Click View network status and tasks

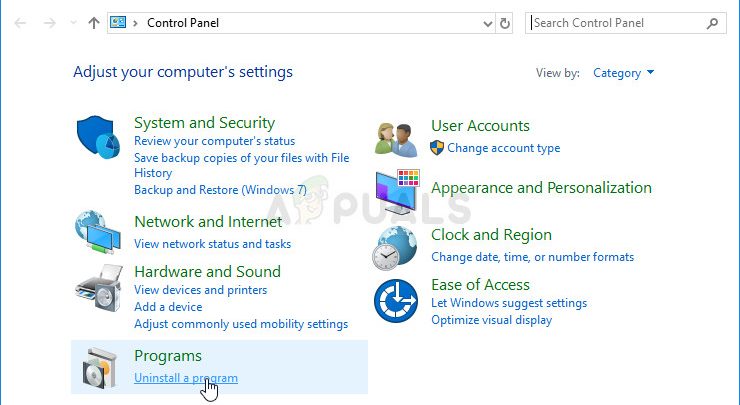212,243
